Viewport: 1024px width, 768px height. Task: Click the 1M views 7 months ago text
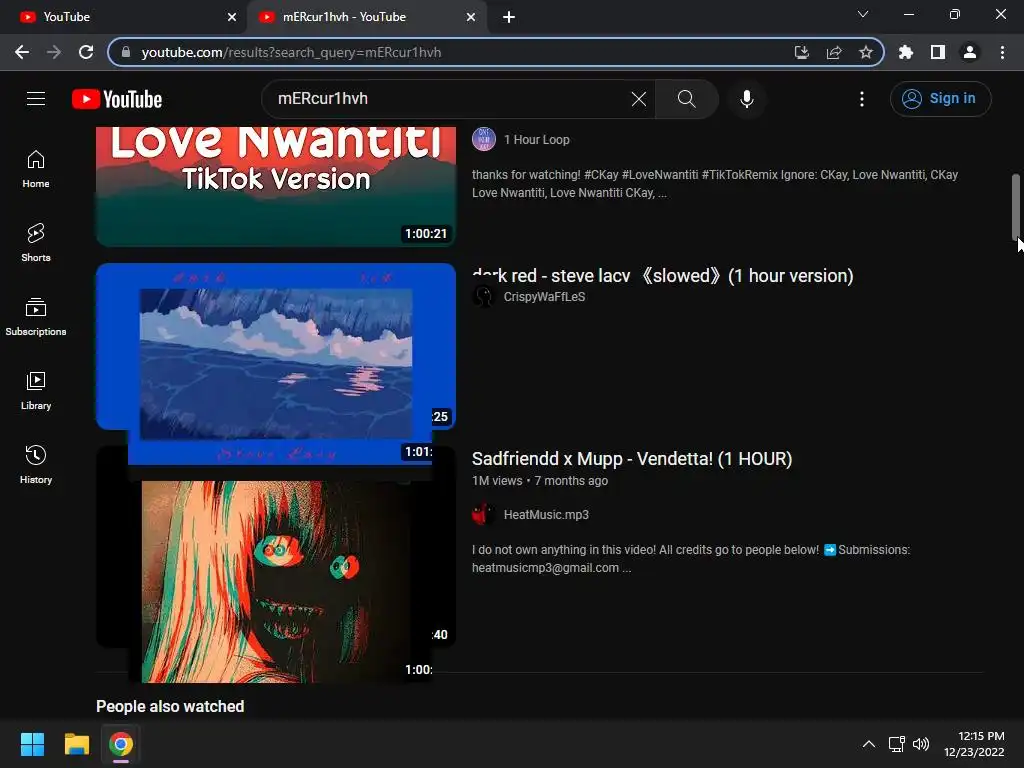(540, 481)
